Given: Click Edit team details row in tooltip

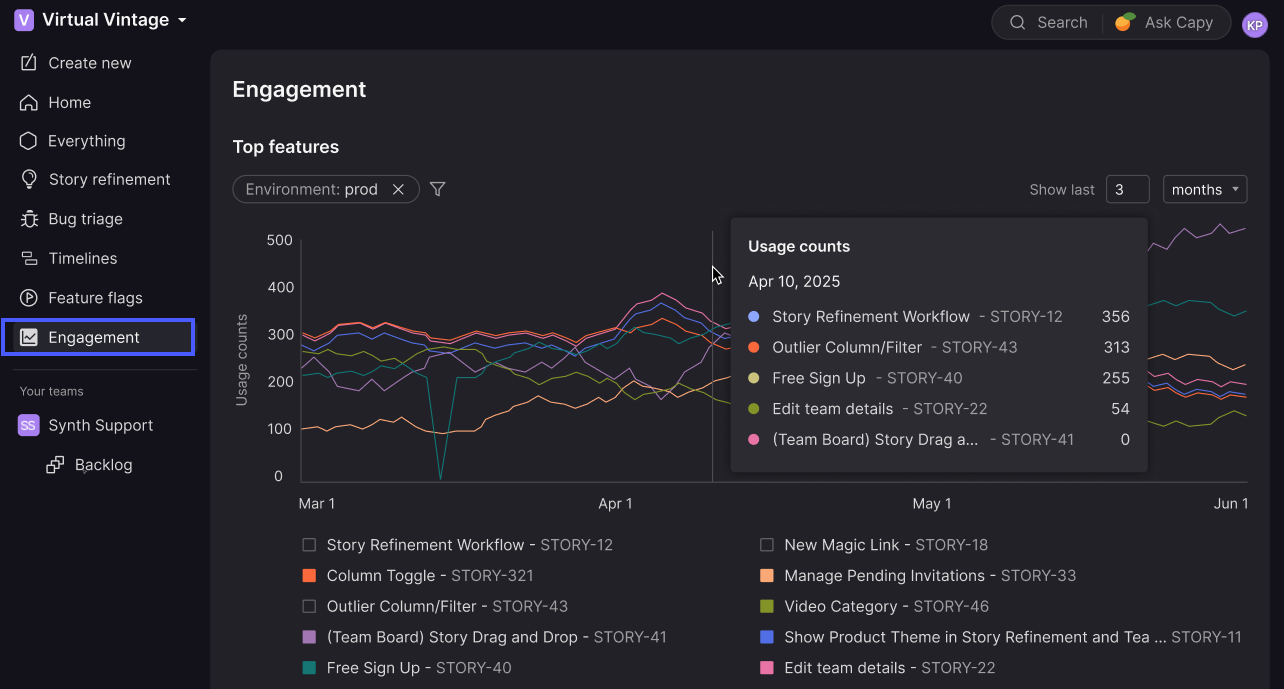Looking at the screenshot, I should point(939,408).
